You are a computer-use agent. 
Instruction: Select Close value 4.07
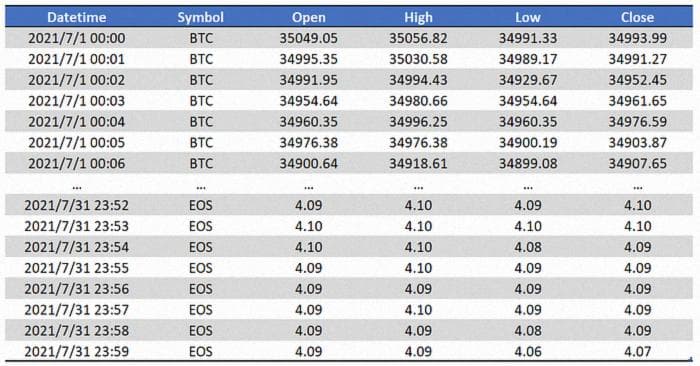click(638, 352)
